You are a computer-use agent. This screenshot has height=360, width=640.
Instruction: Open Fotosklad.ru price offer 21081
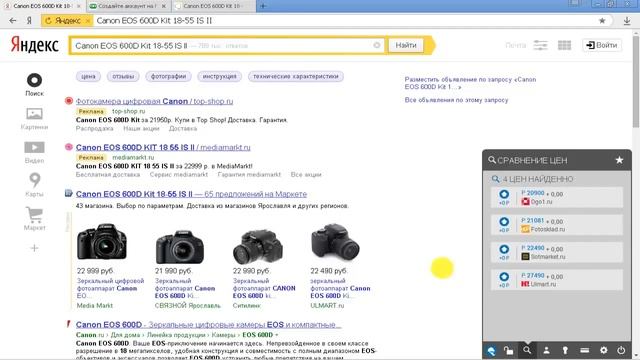[557, 225]
